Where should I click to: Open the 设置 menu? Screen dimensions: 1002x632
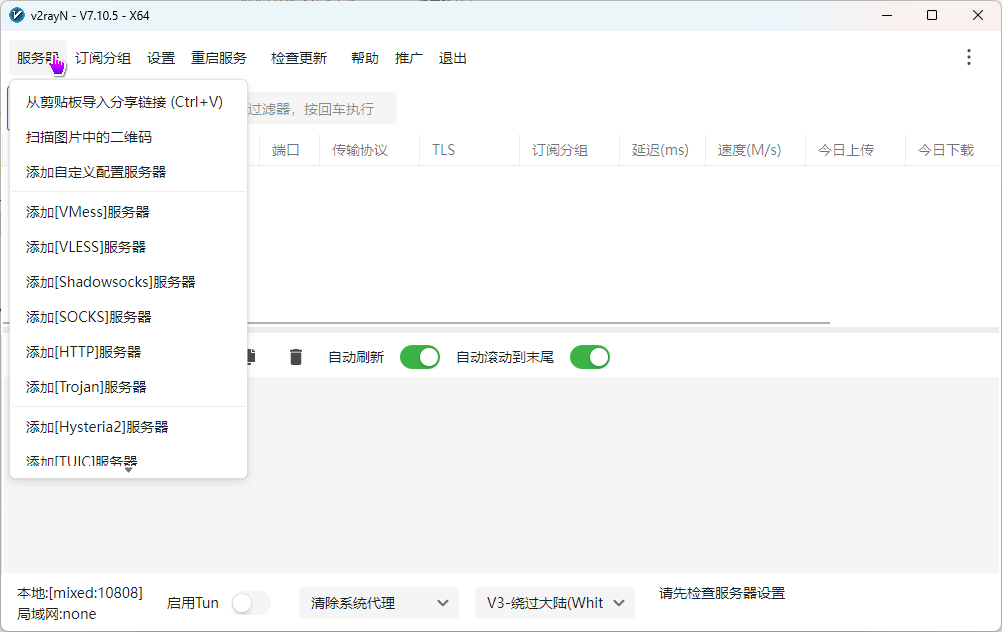(x=160, y=58)
